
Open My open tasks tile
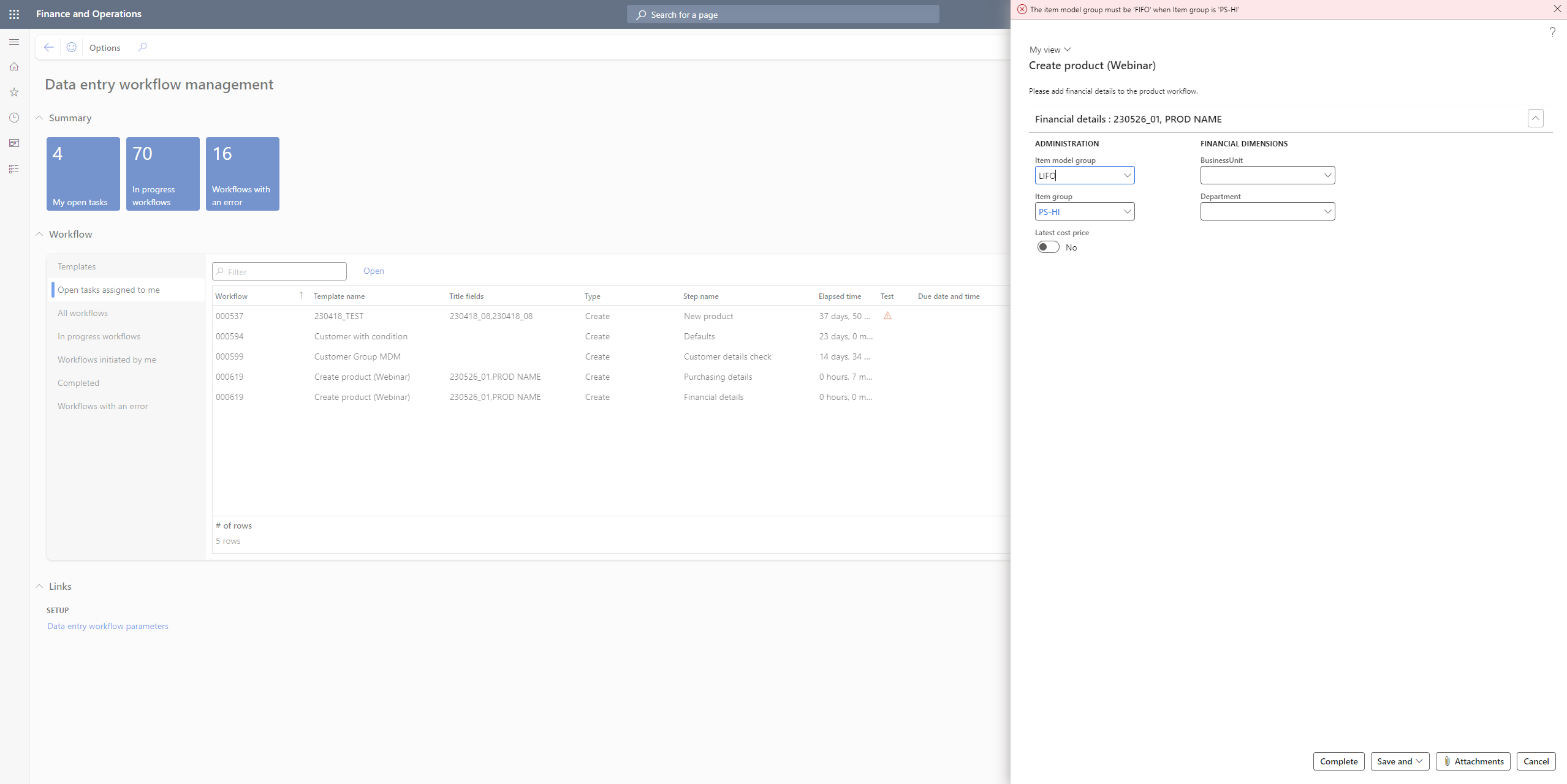[x=83, y=174]
